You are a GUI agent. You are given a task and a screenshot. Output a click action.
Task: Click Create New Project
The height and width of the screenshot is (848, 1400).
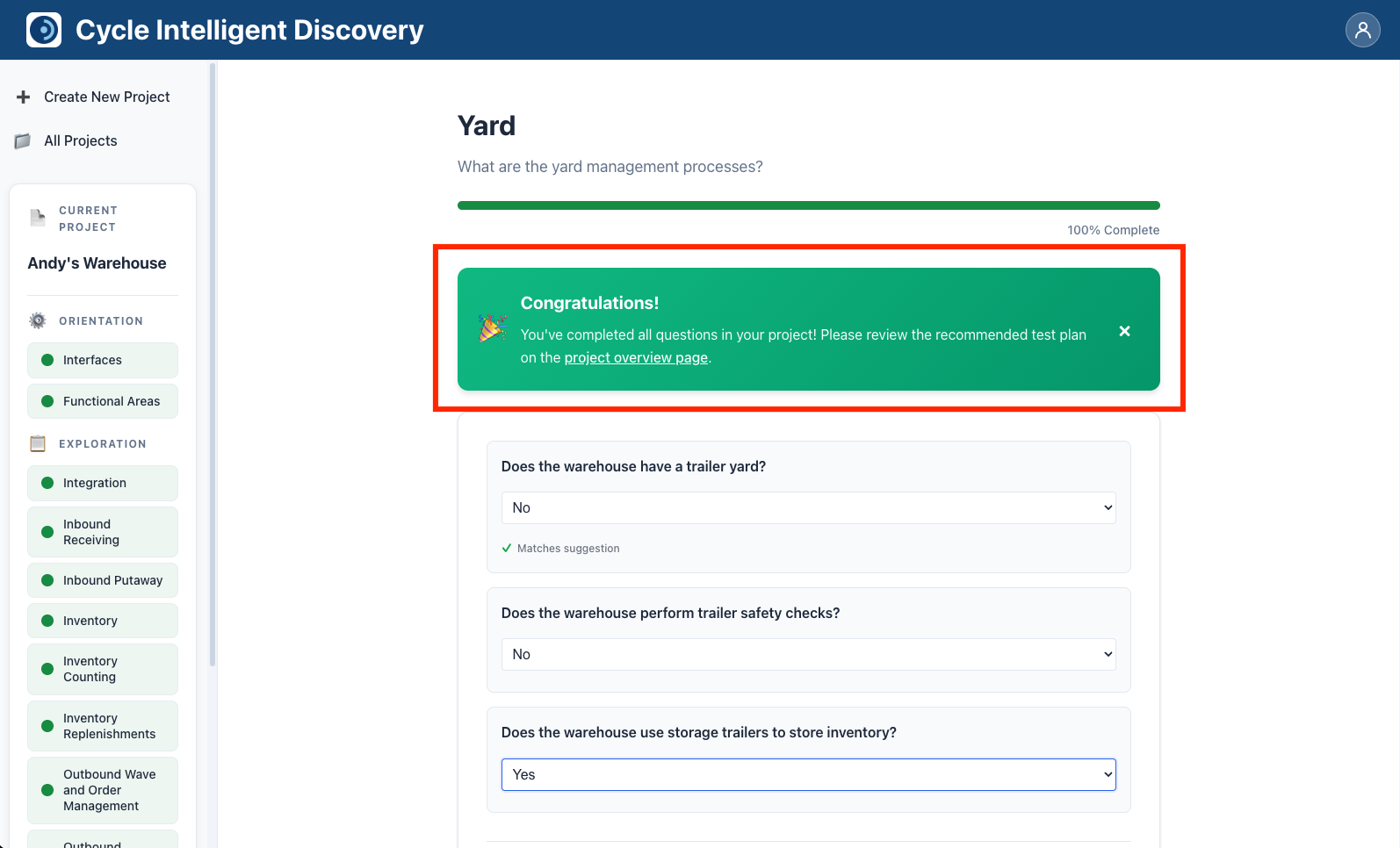(106, 97)
